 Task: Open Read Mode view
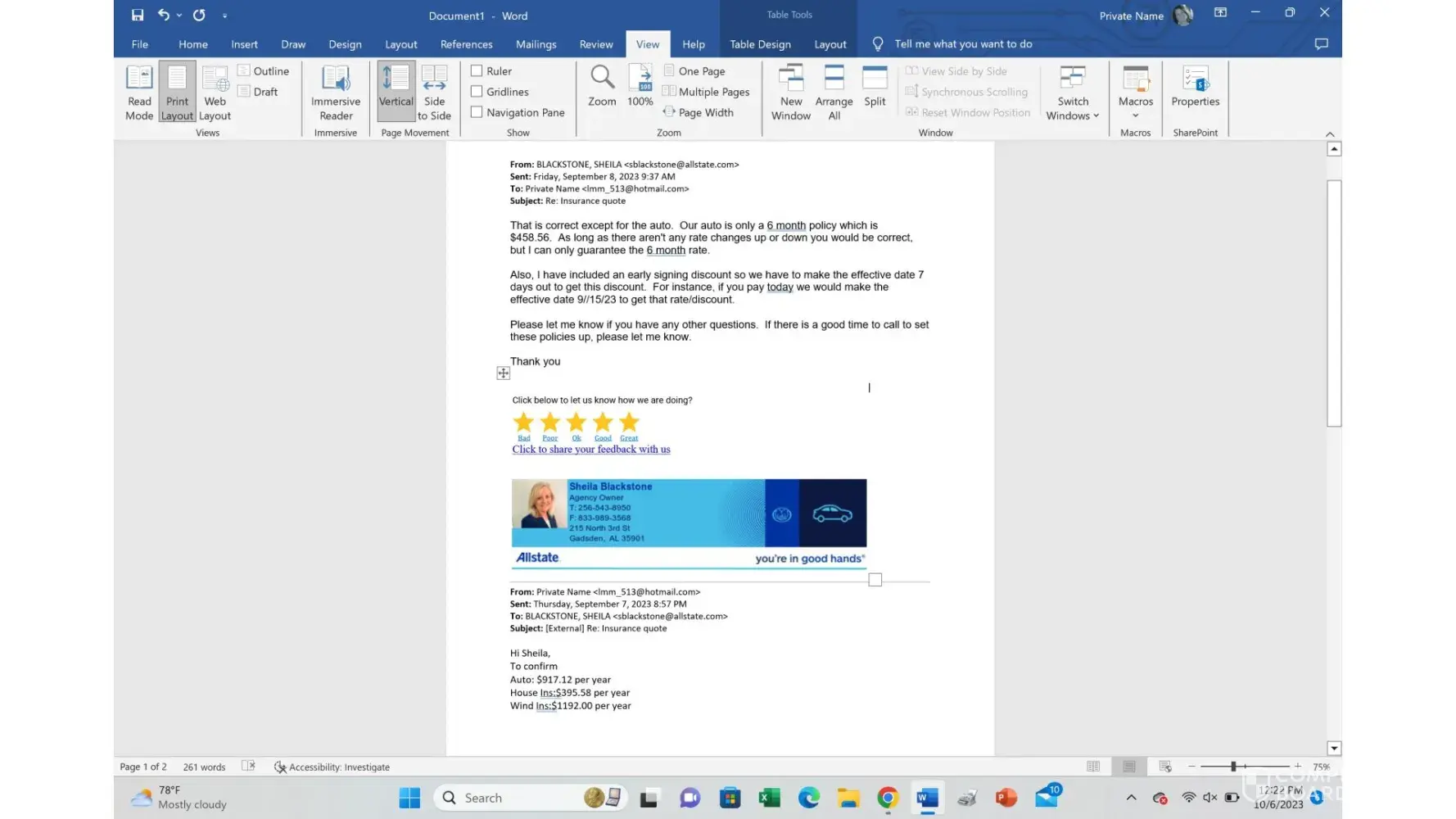click(x=139, y=93)
